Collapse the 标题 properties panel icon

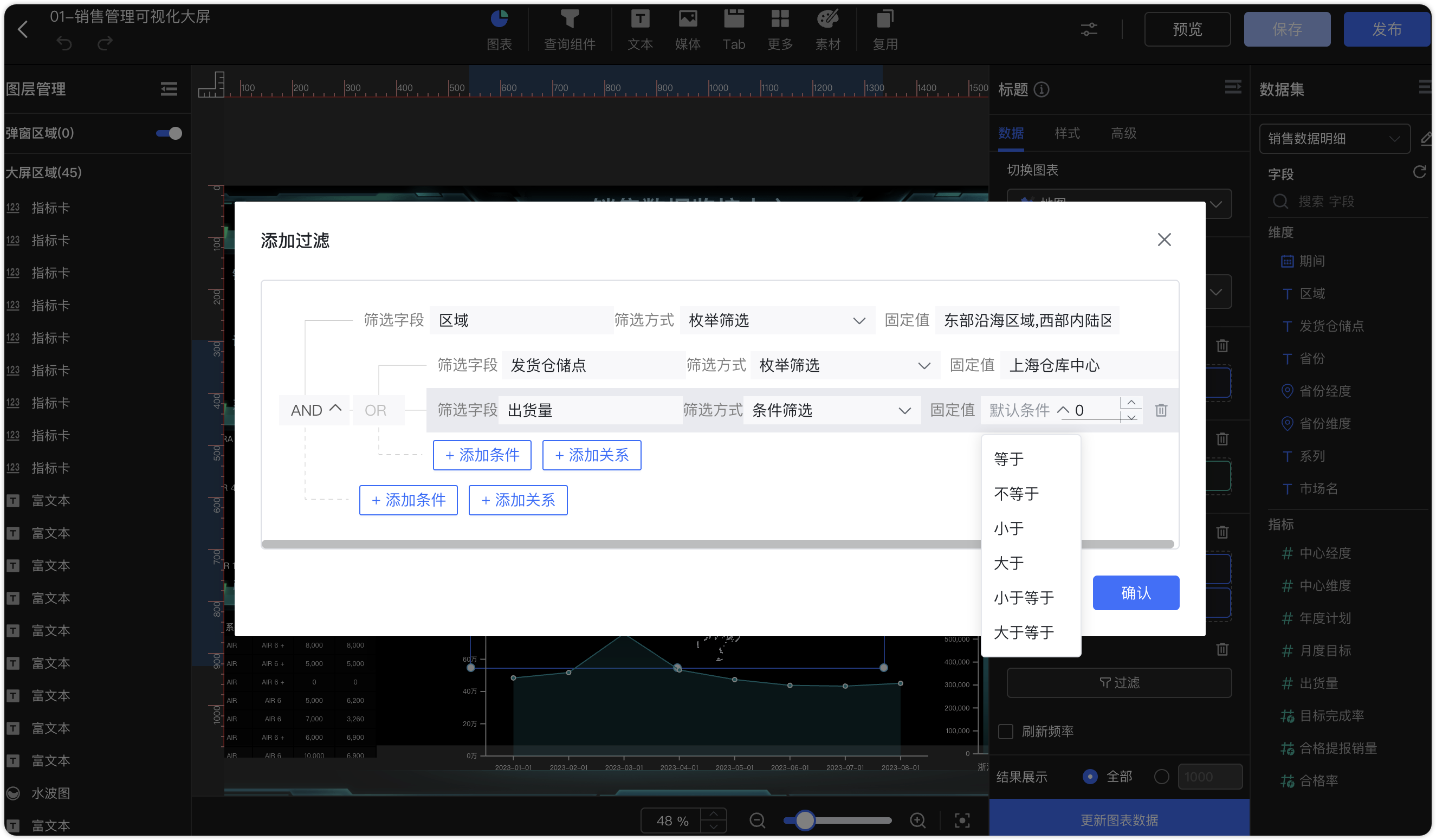pos(1233,87)
